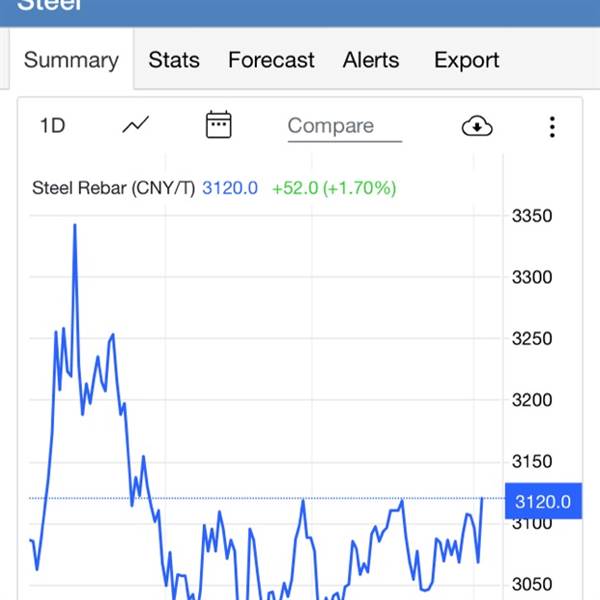Open the Export tab
This screenshot has height=600, width=600.
tap(466, 60)
